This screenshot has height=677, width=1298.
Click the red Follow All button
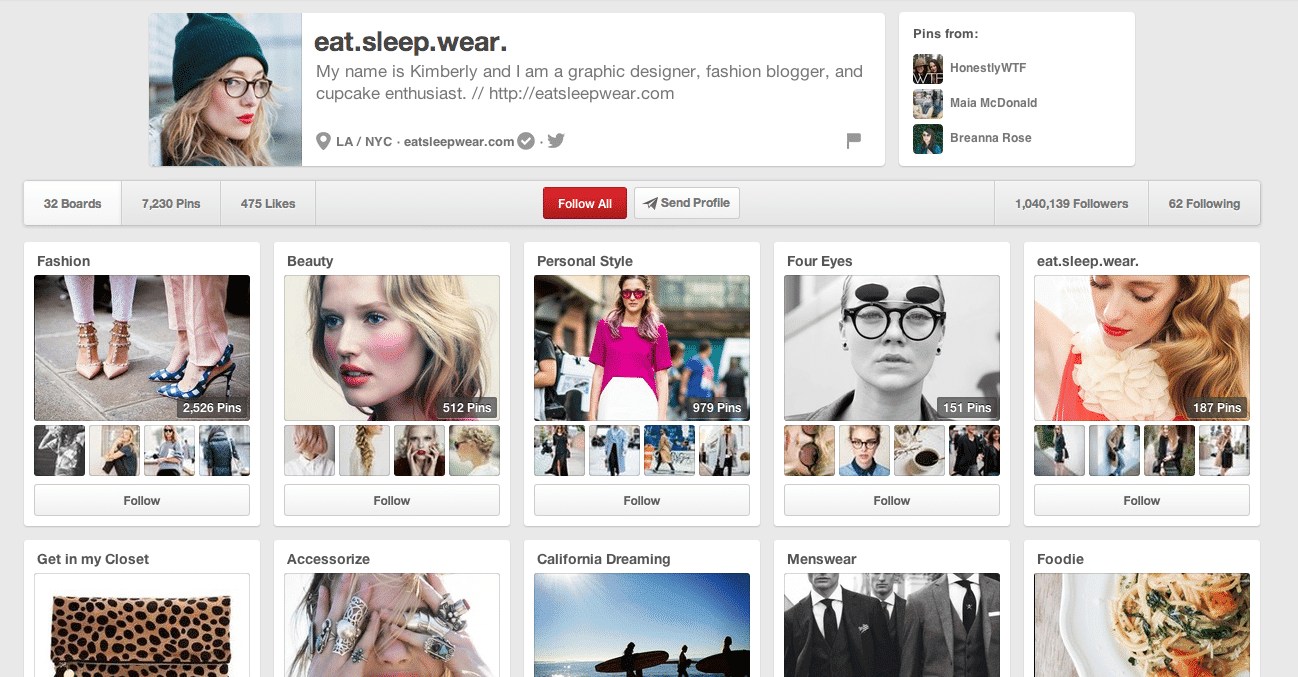[585, 203]
